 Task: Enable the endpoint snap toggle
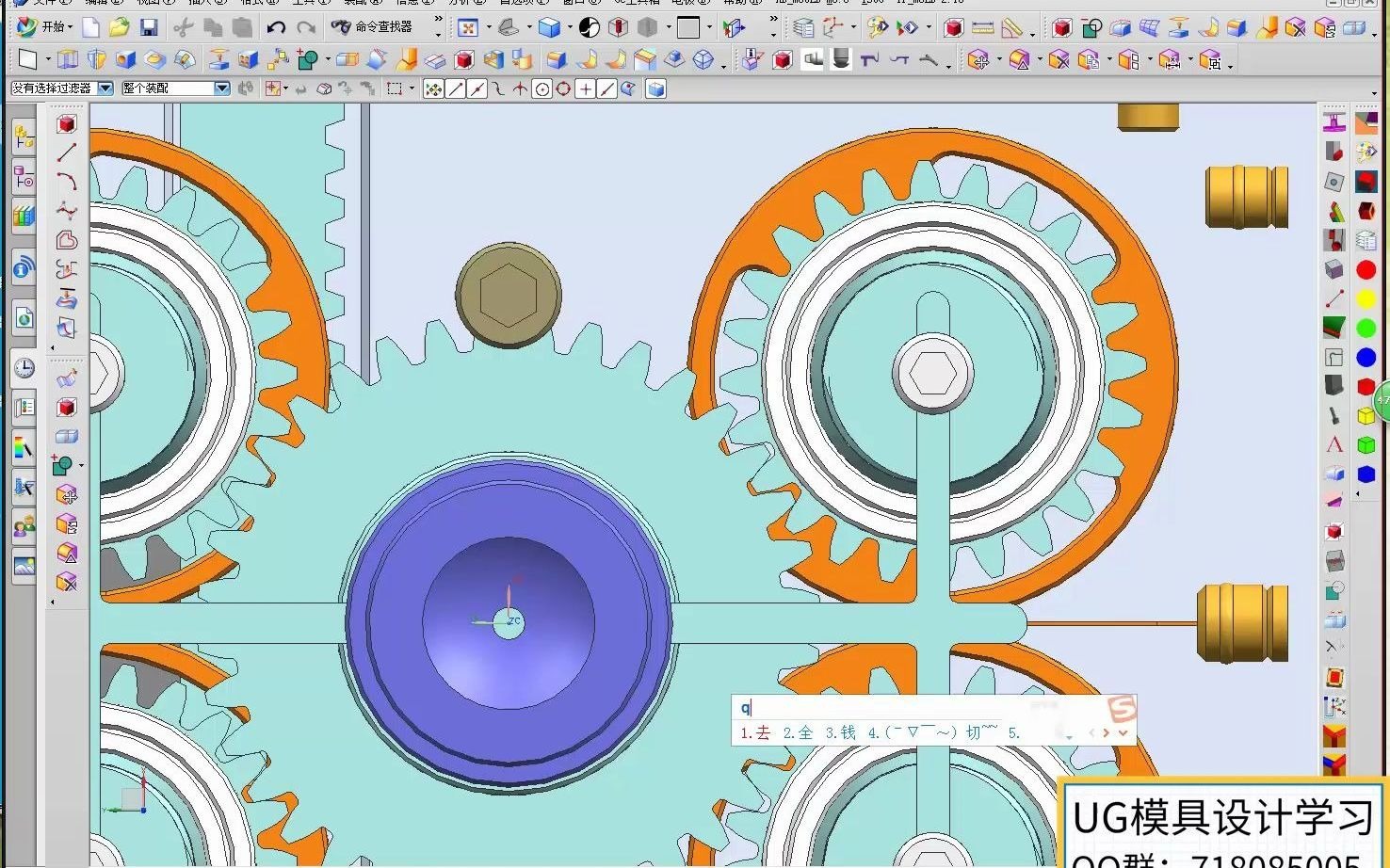453,88
